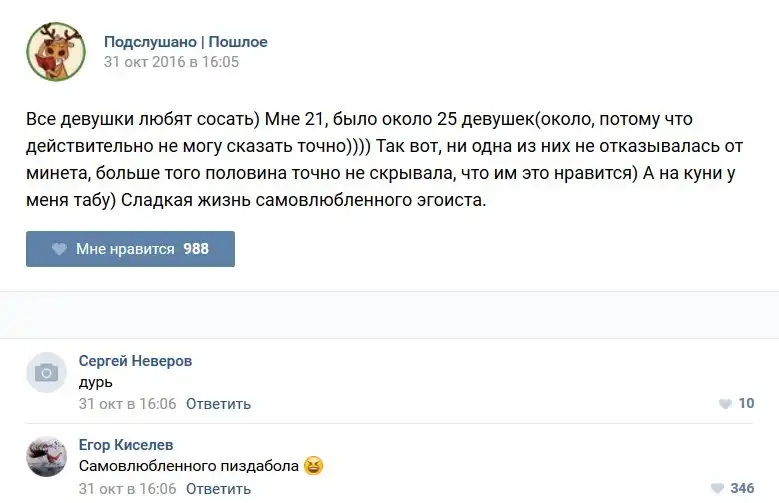
Task: Like Сергей Неверов's comment with the heart icon
Action: pyautogui.click(x=725, y=404)
